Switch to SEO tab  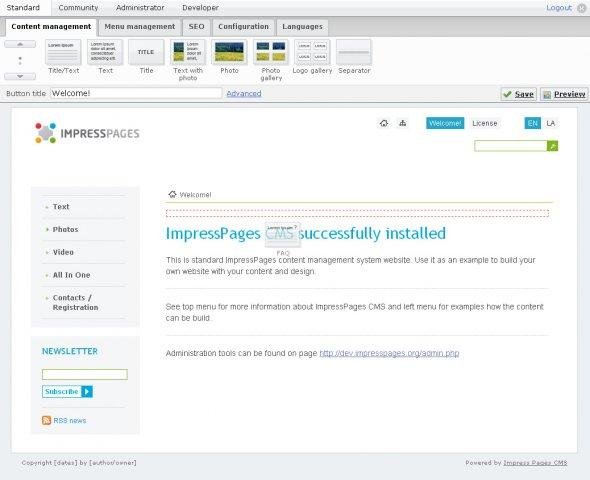(x=196, y=27)
